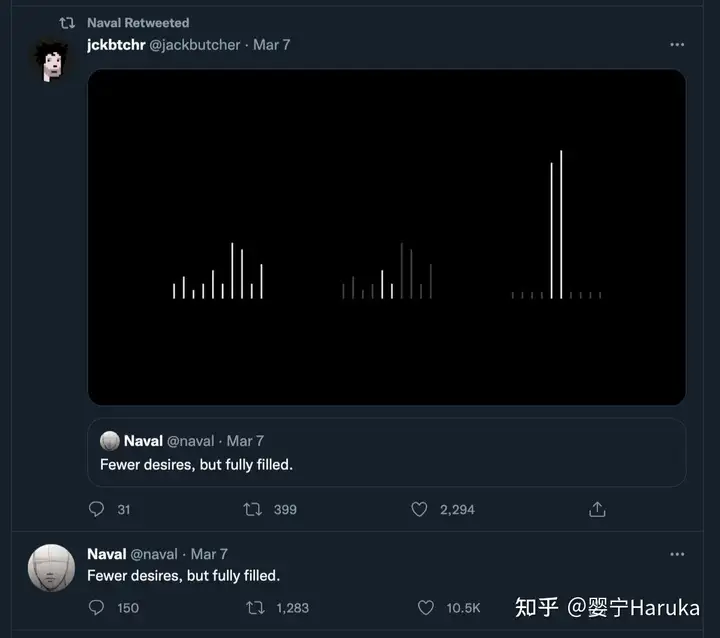
Task: Open Mar 7 timestamp on jckbtchr's tweet
Action: (271, 45)
